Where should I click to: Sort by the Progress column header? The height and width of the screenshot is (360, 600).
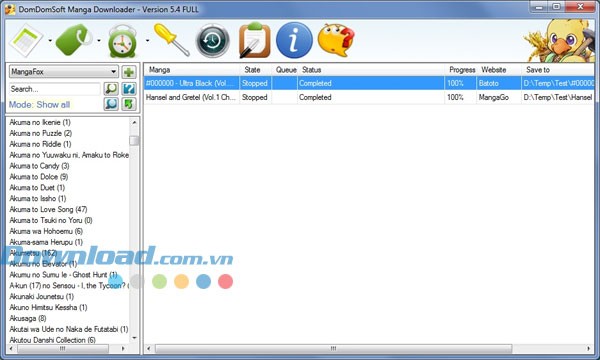(x=461, y=70)
